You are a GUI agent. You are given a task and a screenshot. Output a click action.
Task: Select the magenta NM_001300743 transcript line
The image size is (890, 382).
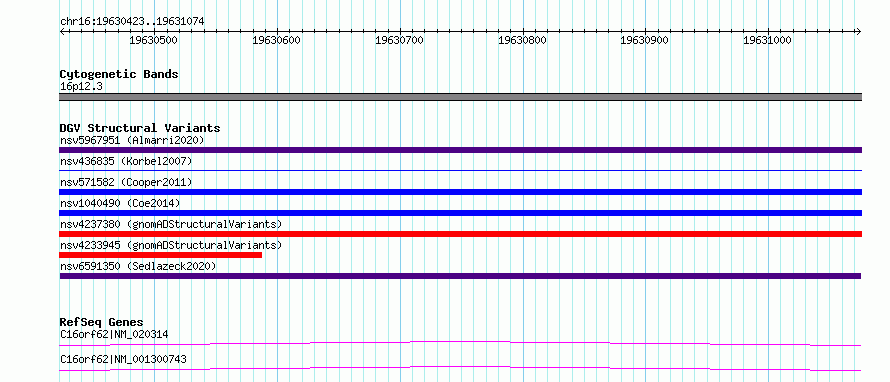[460, 368]
